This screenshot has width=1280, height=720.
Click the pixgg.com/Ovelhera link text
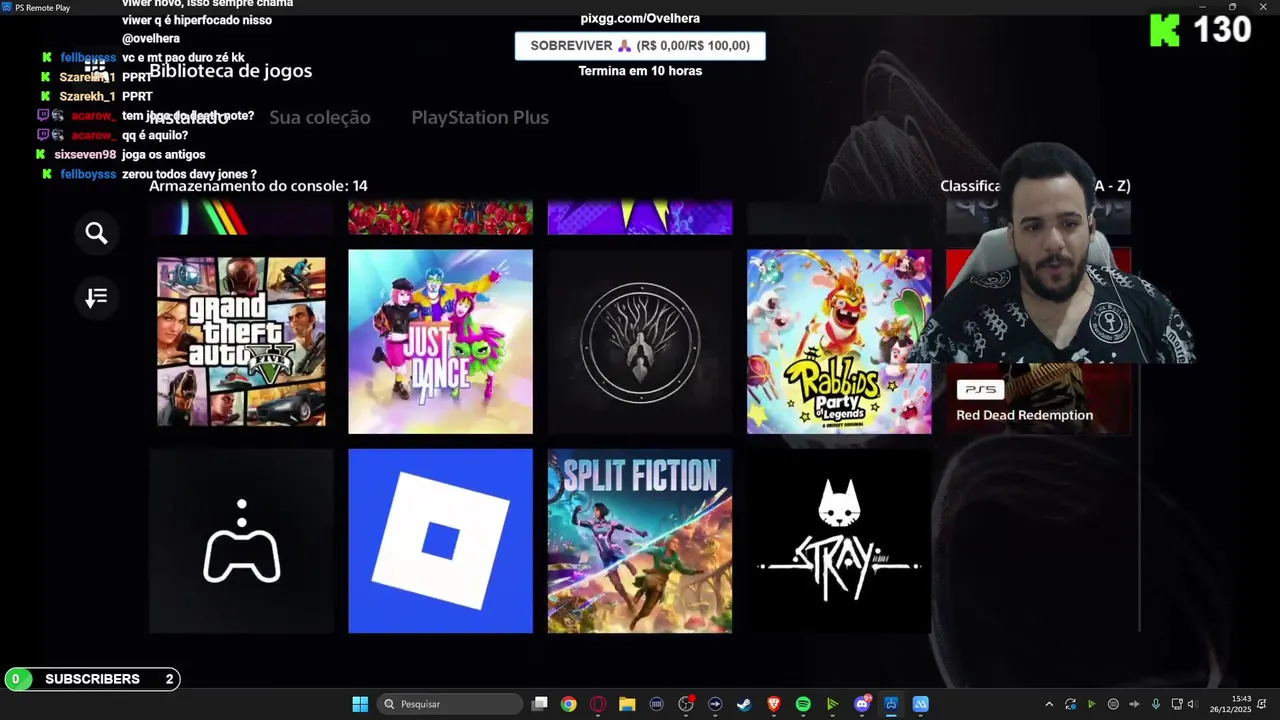(640, 18)
